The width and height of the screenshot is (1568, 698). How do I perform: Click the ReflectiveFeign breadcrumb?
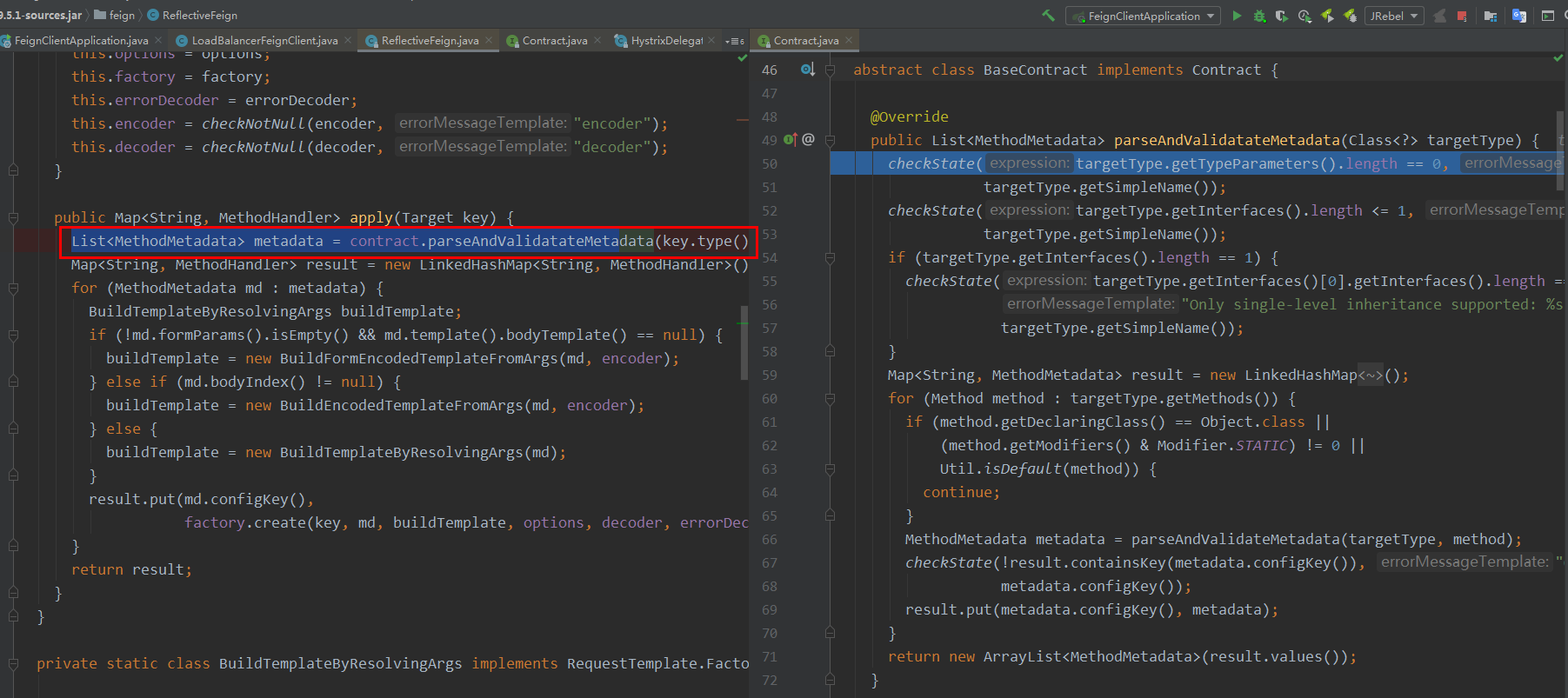click(x=199, y=15)
